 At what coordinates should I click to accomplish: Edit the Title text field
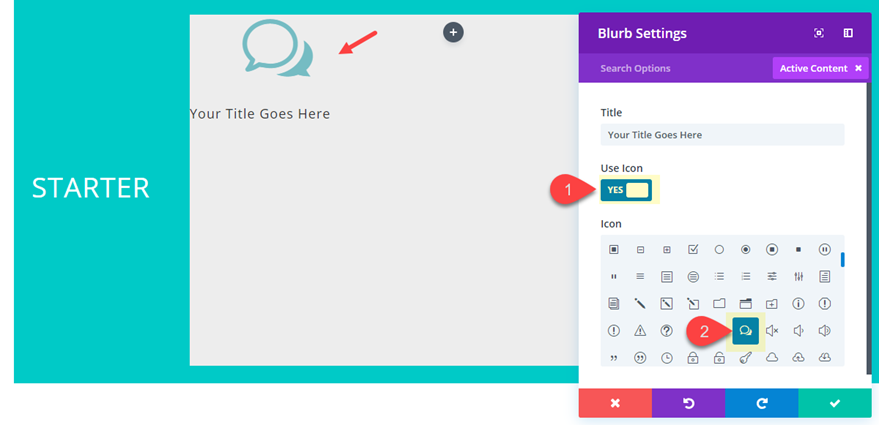722,135
